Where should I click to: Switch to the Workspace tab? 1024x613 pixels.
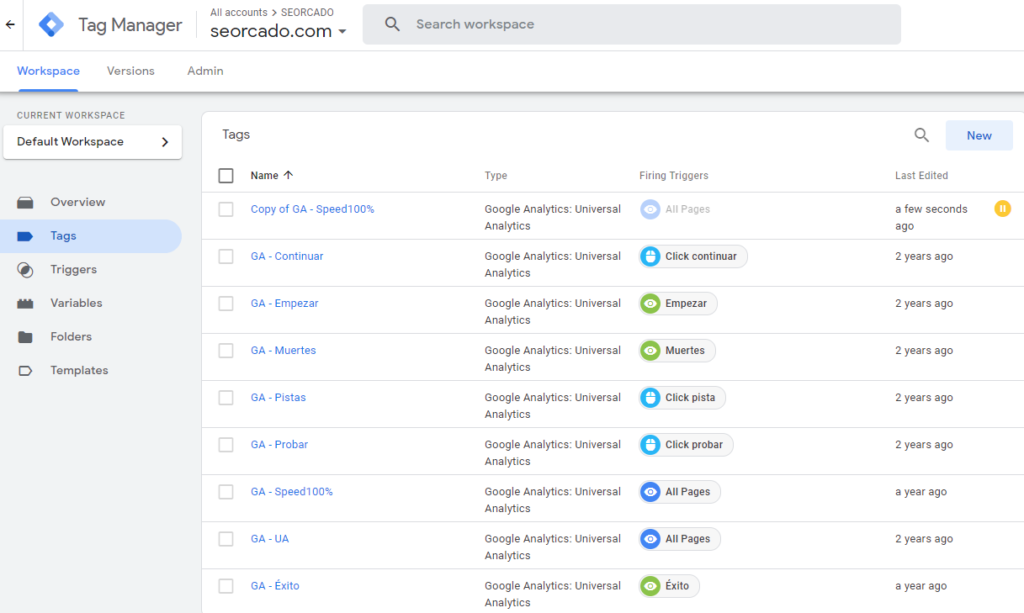48,71
